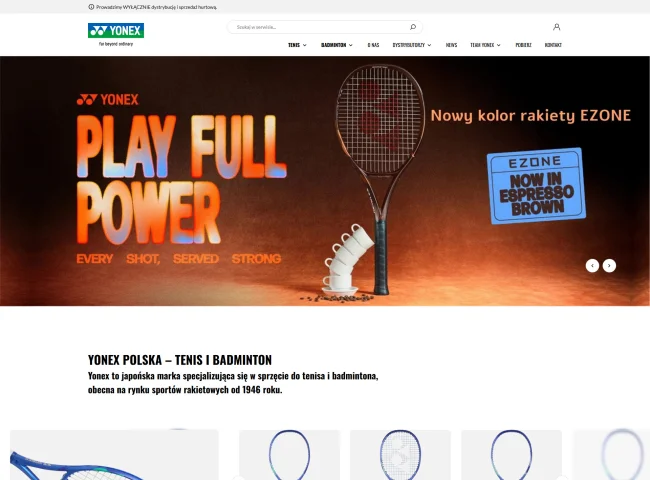Open the NEWS menu item
Viewport: 650px width, 480px height.
[451, 45]
